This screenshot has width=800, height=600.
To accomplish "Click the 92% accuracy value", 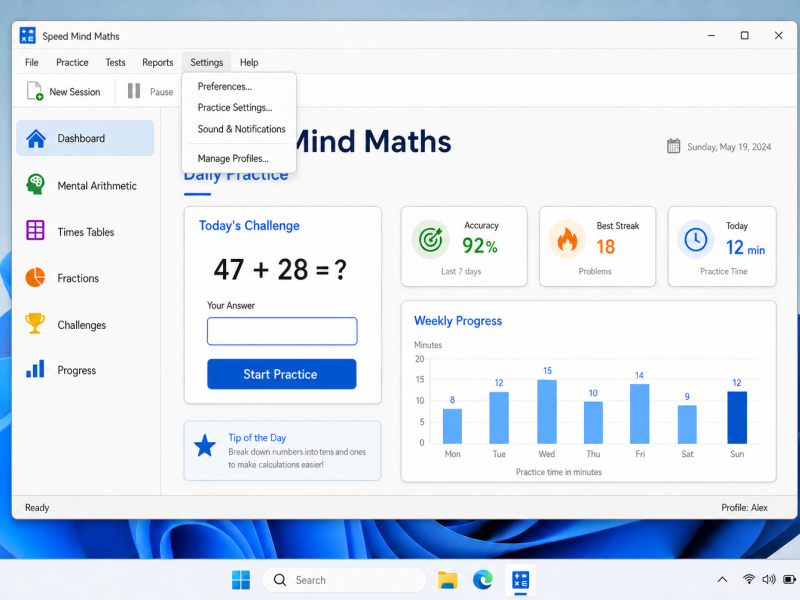I will (480, 246).
